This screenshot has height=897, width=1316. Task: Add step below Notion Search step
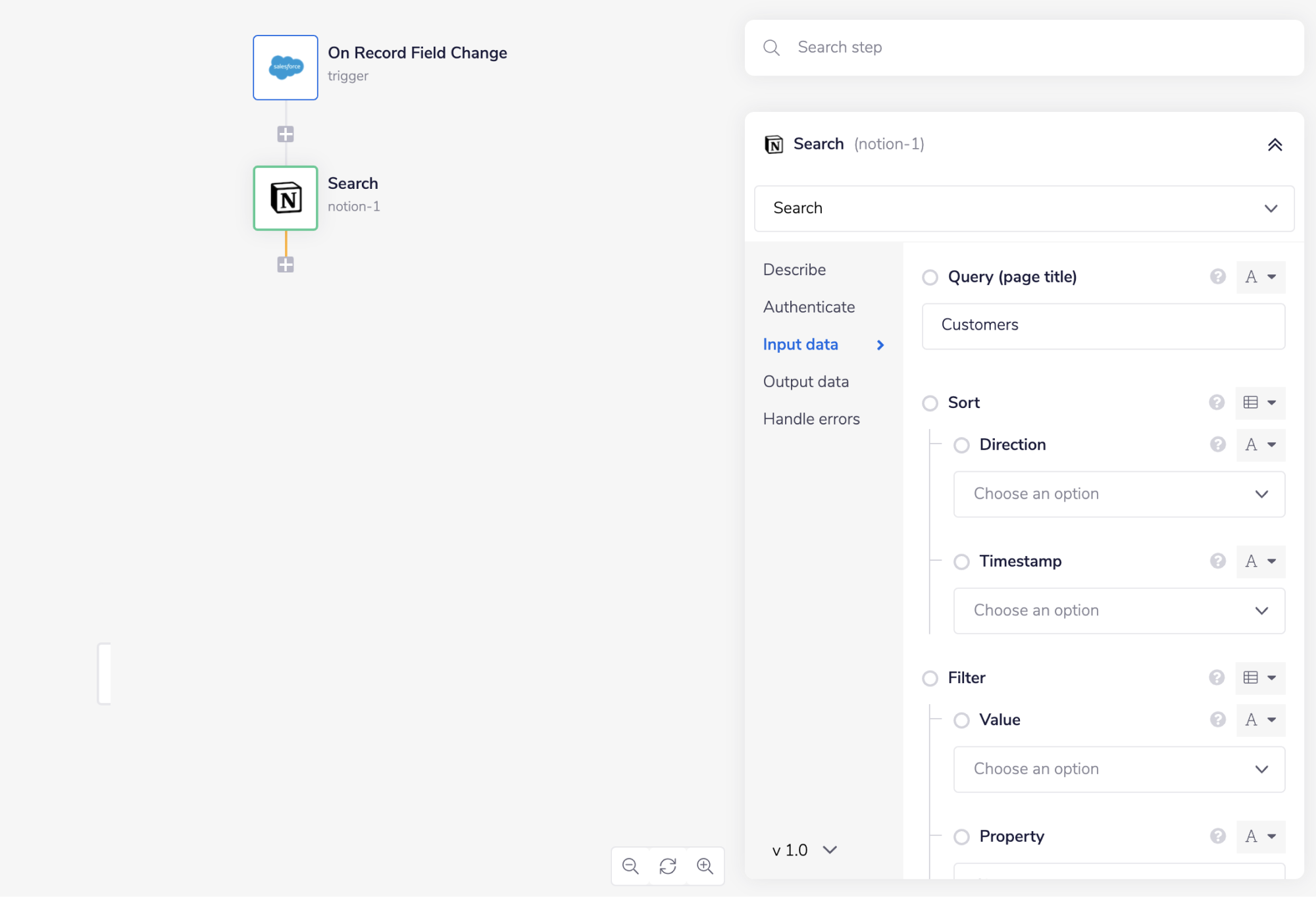[286, 265]
